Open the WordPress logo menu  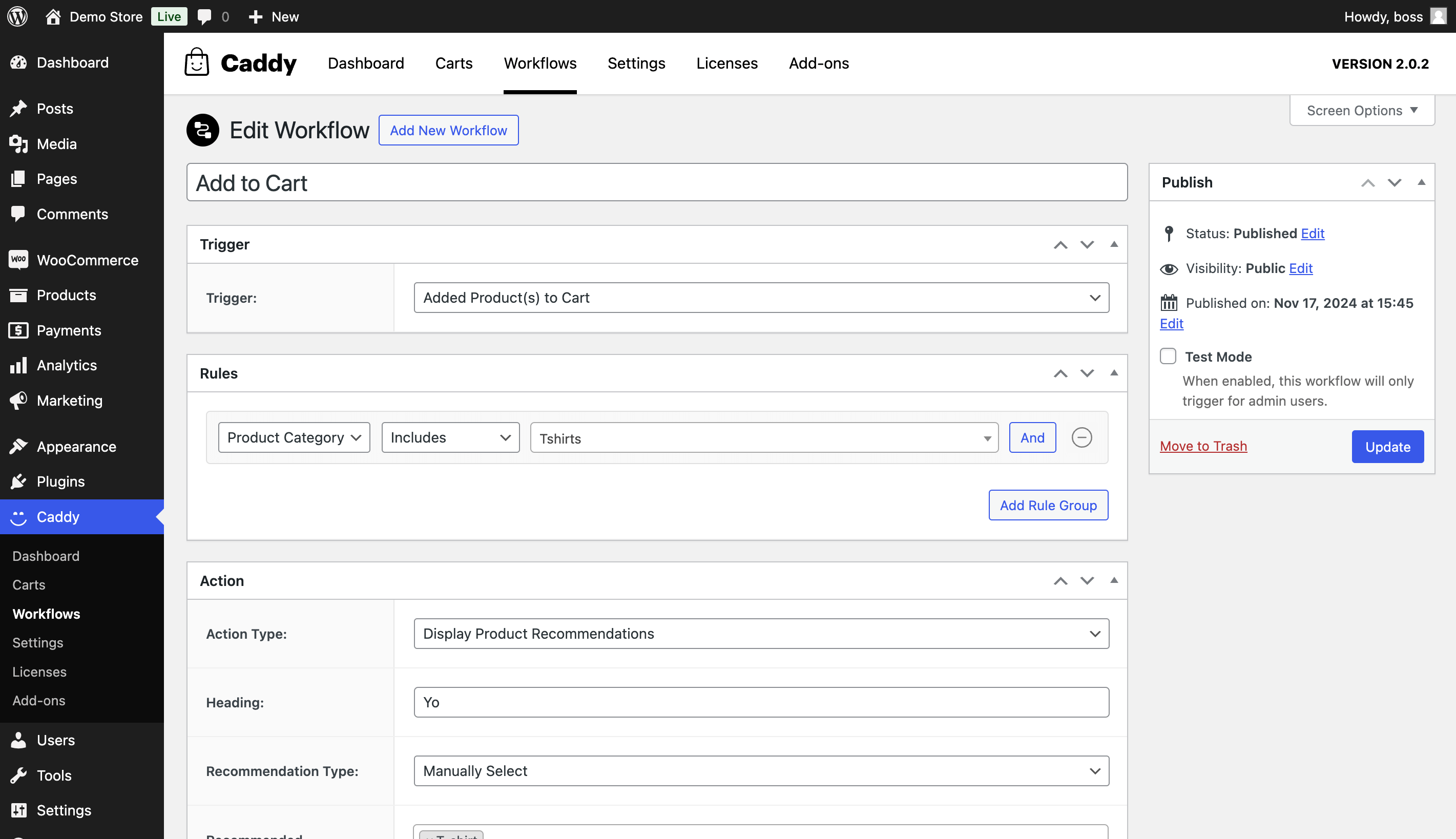(17, 16)
